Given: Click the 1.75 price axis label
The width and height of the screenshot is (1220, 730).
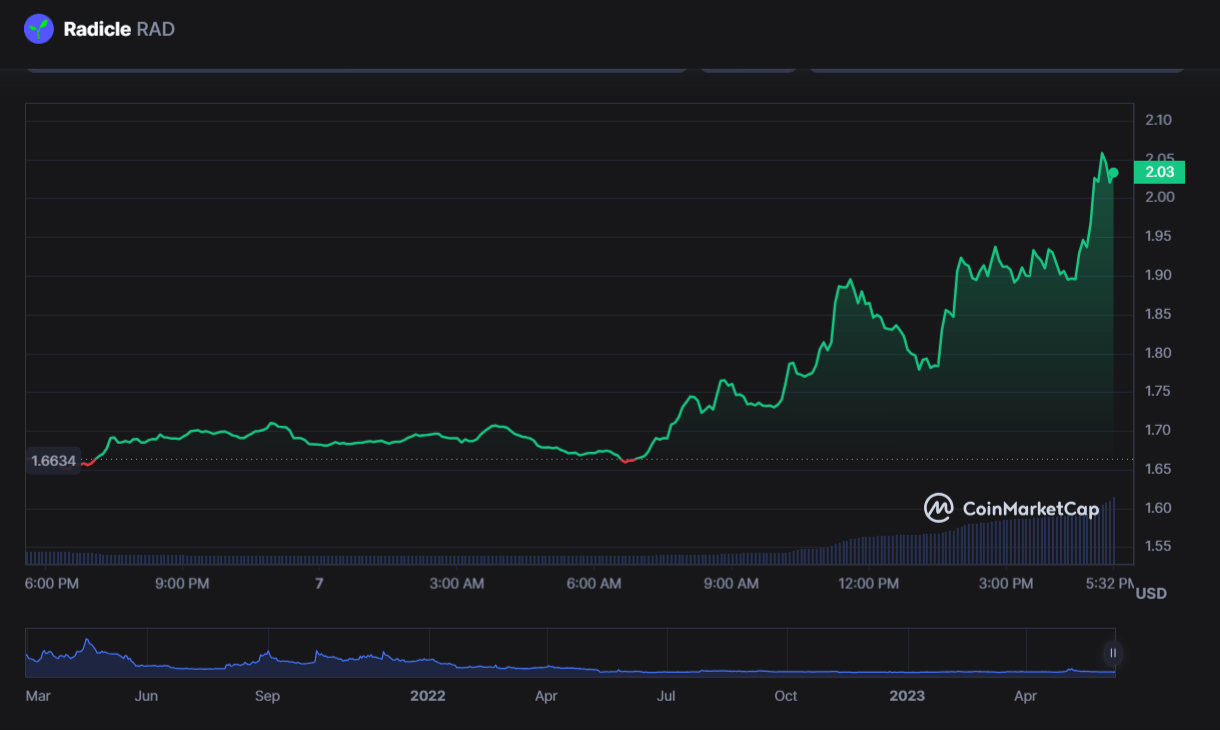Looking at the screenshot, I should click(x=1158, y=392).
